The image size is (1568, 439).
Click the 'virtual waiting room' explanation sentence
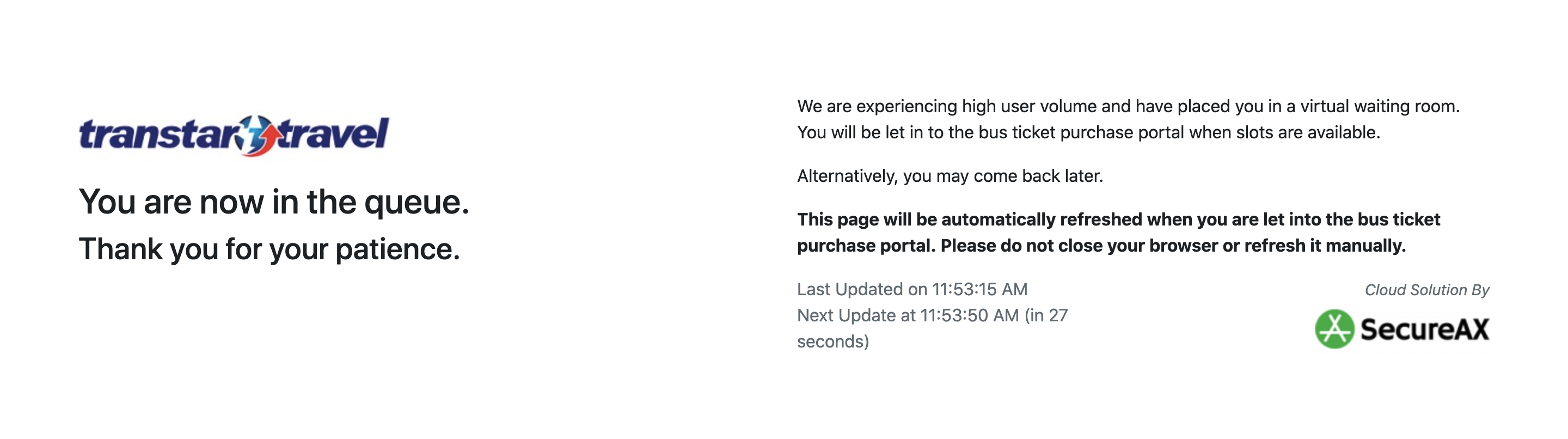(x=1129, y=107)
